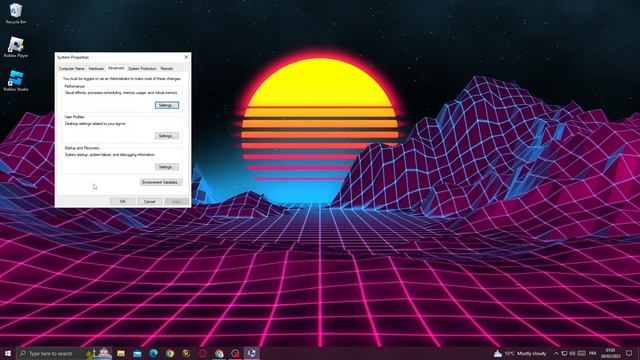The image size is (640, 360).
Task: Cancel the System Properties dialog
Action: [x=149, y=202]
